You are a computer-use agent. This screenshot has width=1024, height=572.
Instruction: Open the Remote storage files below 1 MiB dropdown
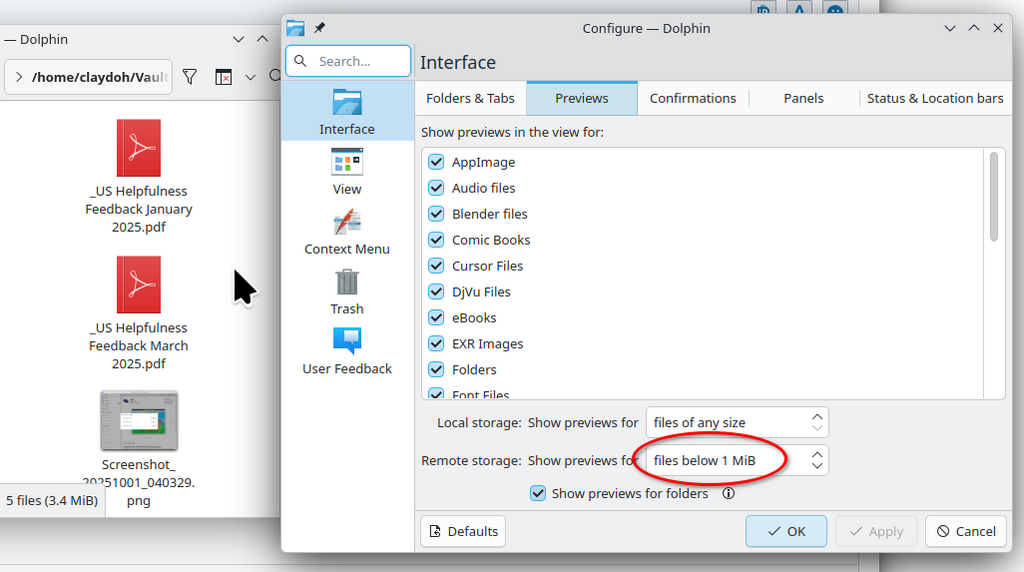pos(737,460)
